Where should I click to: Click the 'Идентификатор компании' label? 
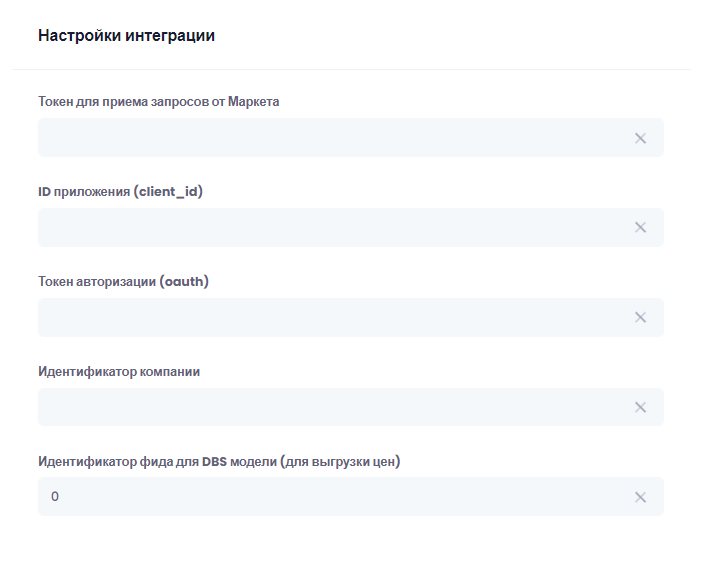coord(119,371)
